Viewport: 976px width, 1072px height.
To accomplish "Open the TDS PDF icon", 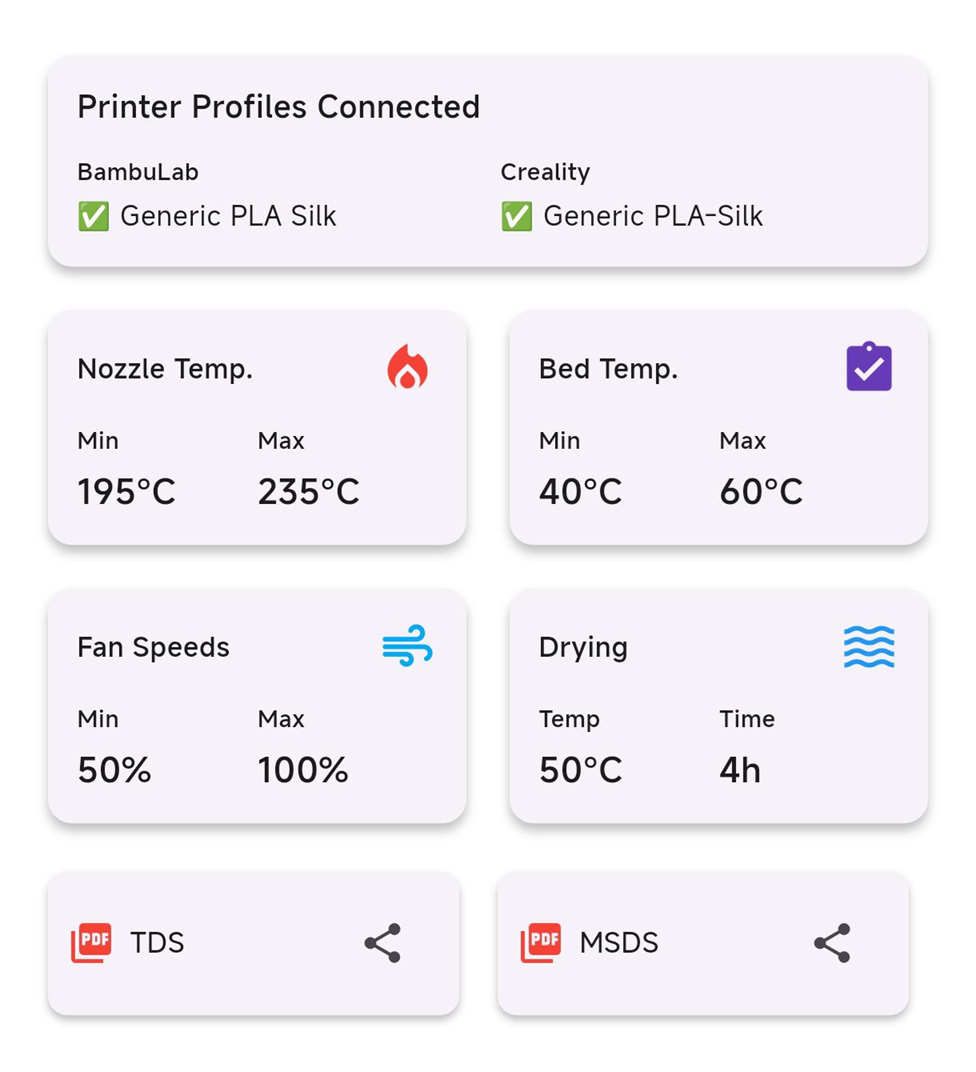I will click(91, 943).
